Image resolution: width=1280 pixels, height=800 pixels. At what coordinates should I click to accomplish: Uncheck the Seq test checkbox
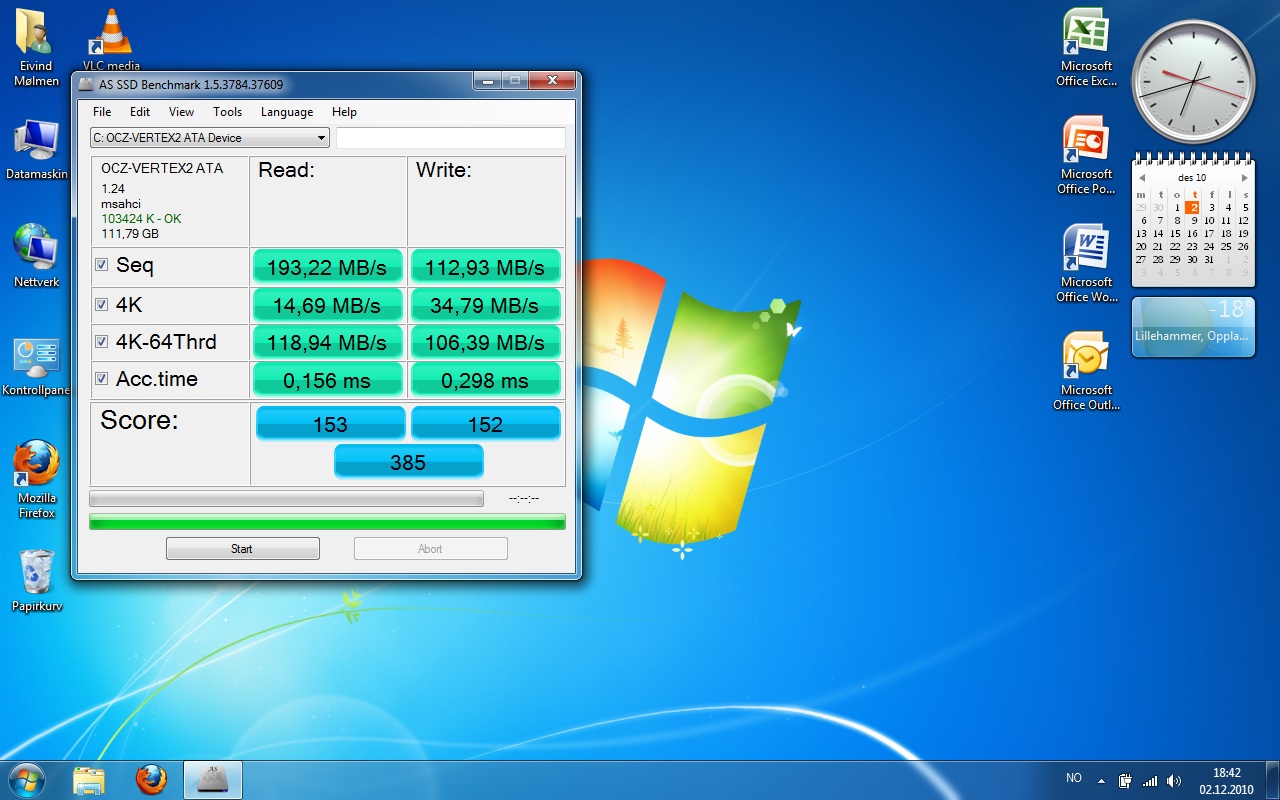click(x=101, y=265)
